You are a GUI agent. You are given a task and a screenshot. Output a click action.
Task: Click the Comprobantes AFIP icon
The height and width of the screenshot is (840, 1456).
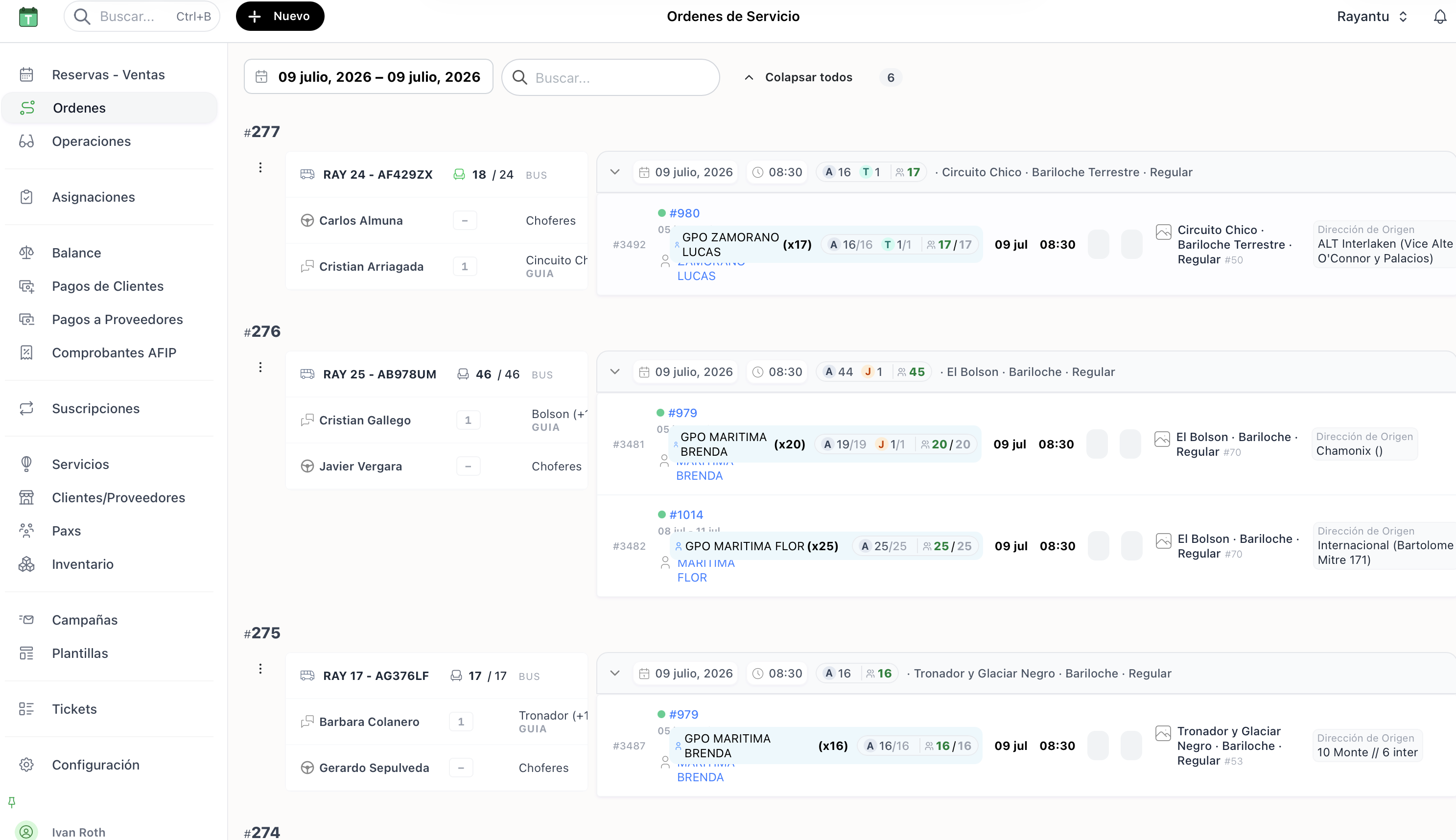click(x=26, y=352)
